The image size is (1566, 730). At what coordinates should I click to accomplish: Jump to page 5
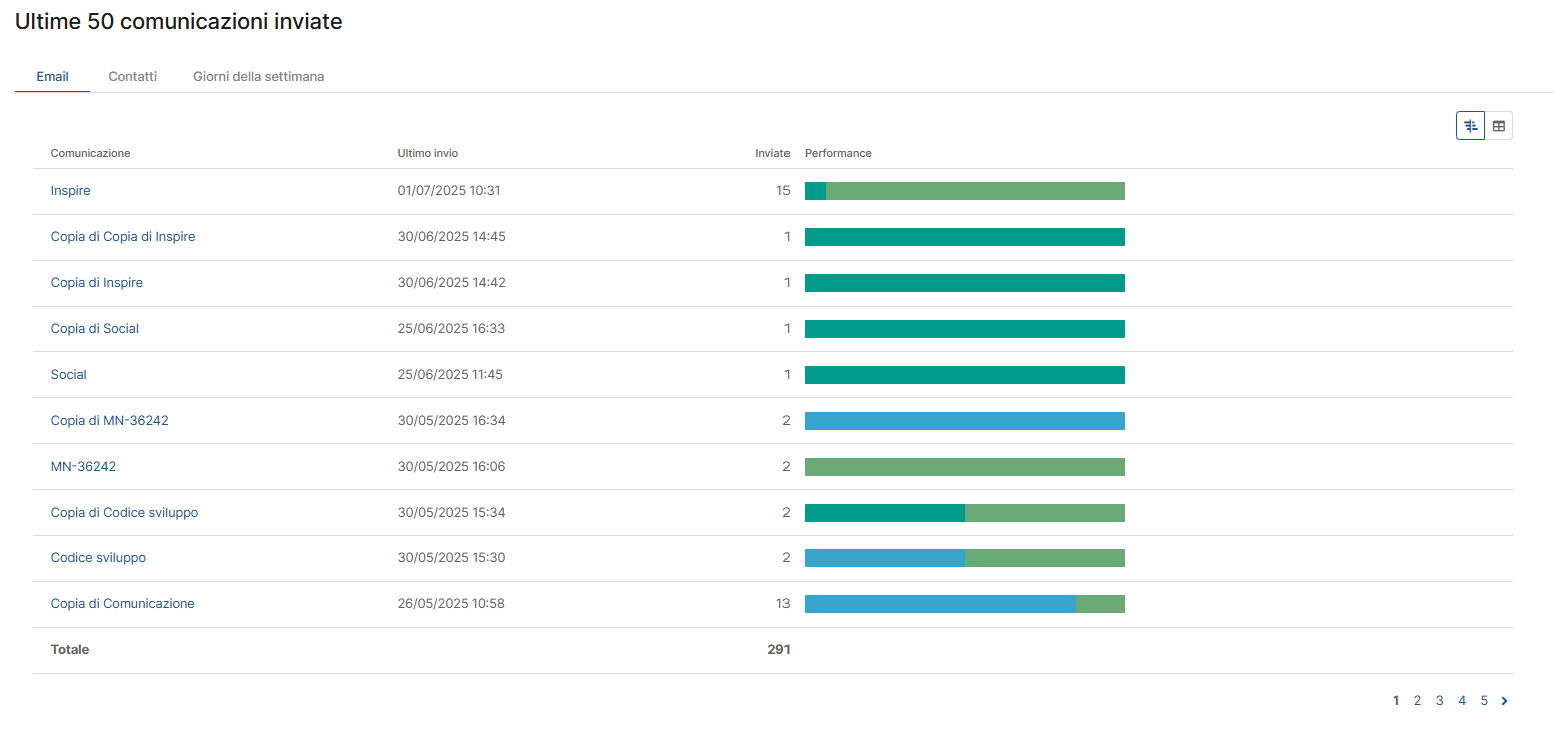tap(1484, 701)
